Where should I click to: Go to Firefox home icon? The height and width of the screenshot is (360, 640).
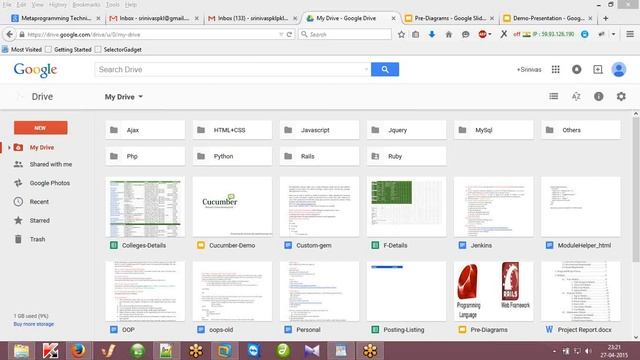click(449, 34)
